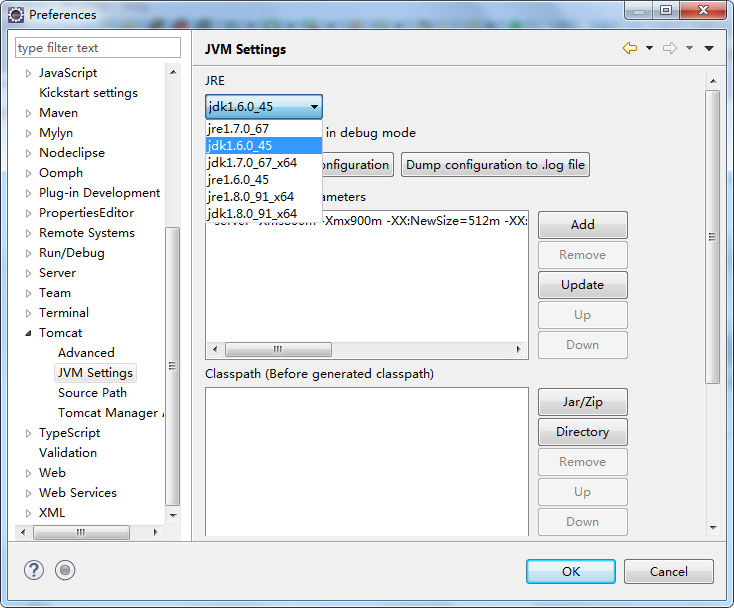Screen dimensions: 734x608
Task: Choose jdk1.6.0_45 from the JRE list
Action: point(264,146)
